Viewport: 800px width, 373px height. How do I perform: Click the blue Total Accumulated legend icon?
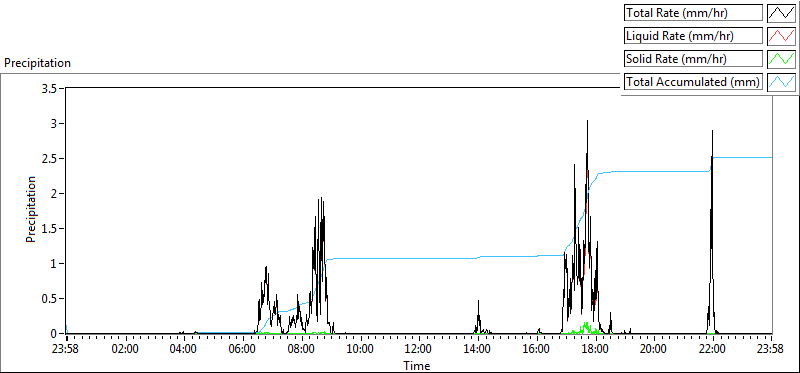point(782,82)
